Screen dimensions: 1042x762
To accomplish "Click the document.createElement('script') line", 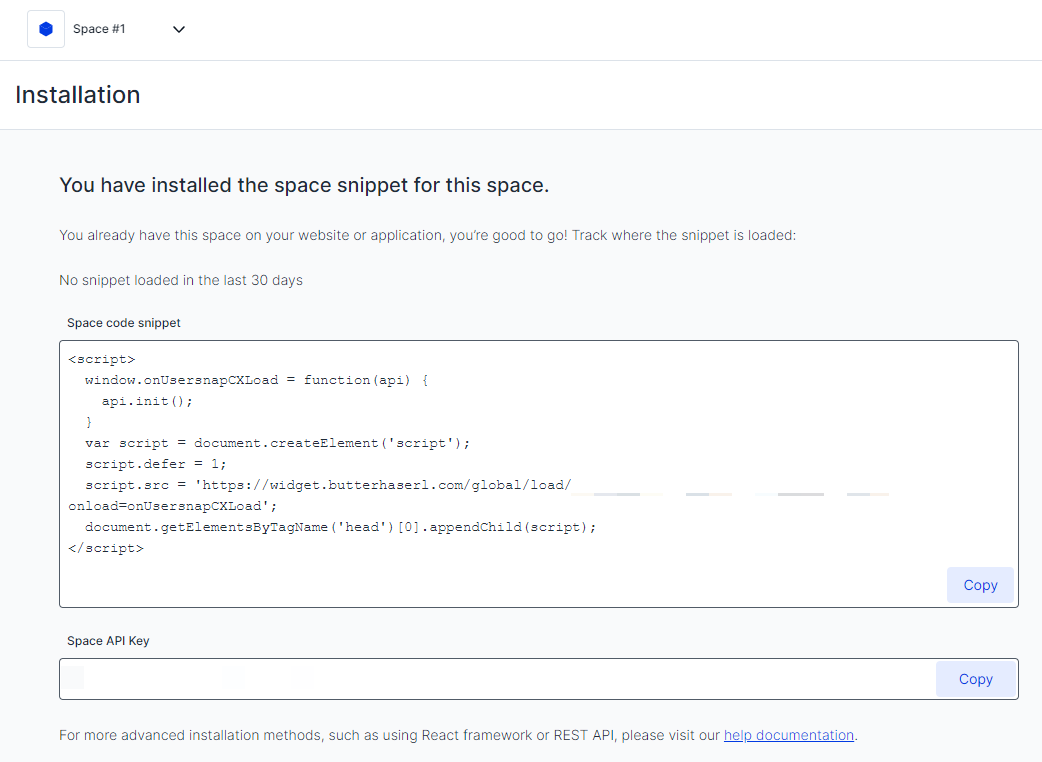I will [x=278, y=443].
